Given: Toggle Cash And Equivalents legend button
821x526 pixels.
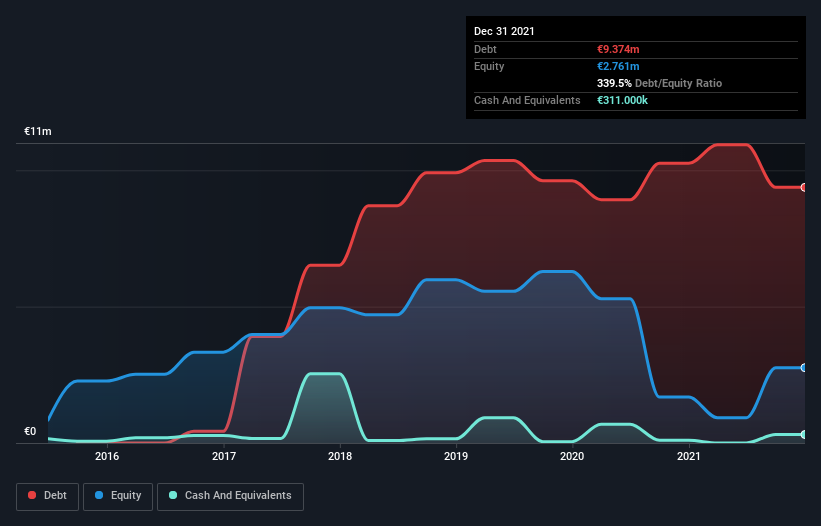Looking at the screenshot, I should click(230, 496).
